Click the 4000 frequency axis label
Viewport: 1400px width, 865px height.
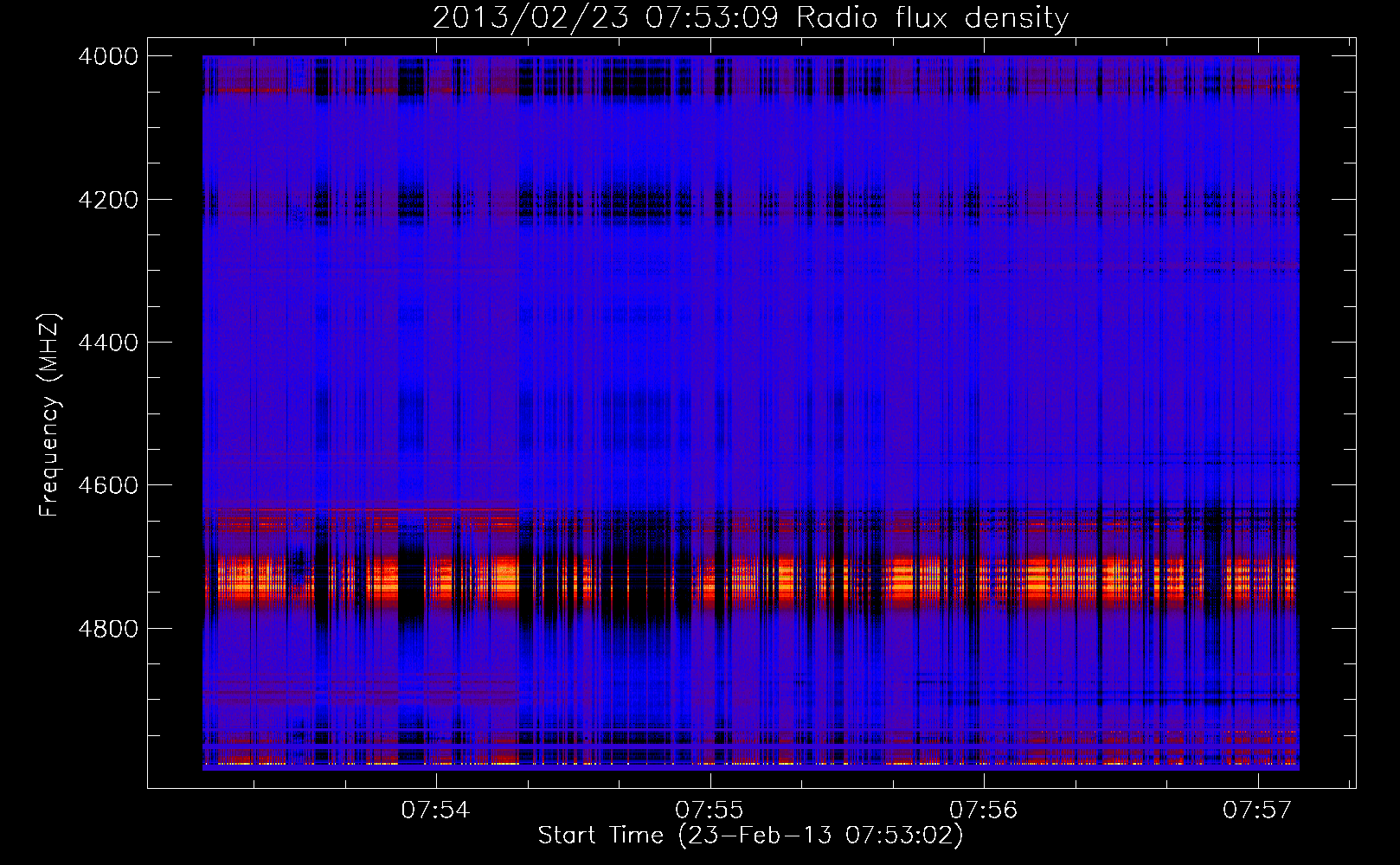(108, 56)
